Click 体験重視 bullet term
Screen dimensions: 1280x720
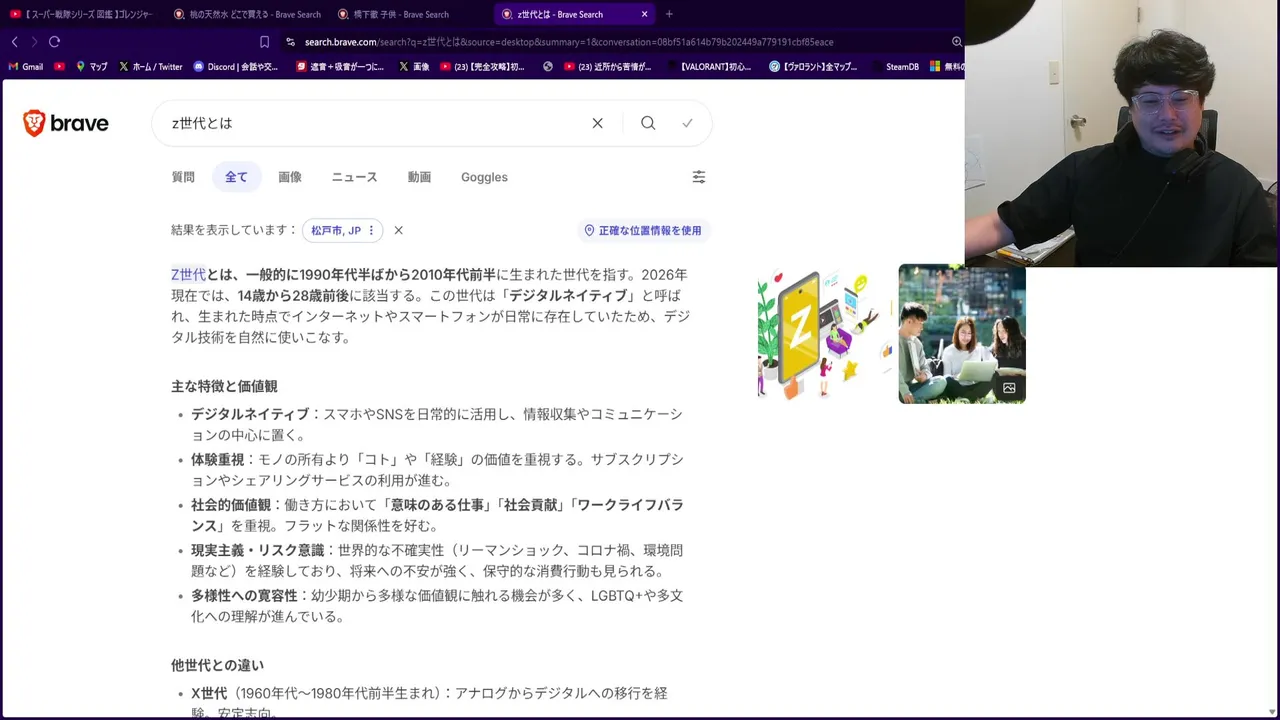point(217,460)
